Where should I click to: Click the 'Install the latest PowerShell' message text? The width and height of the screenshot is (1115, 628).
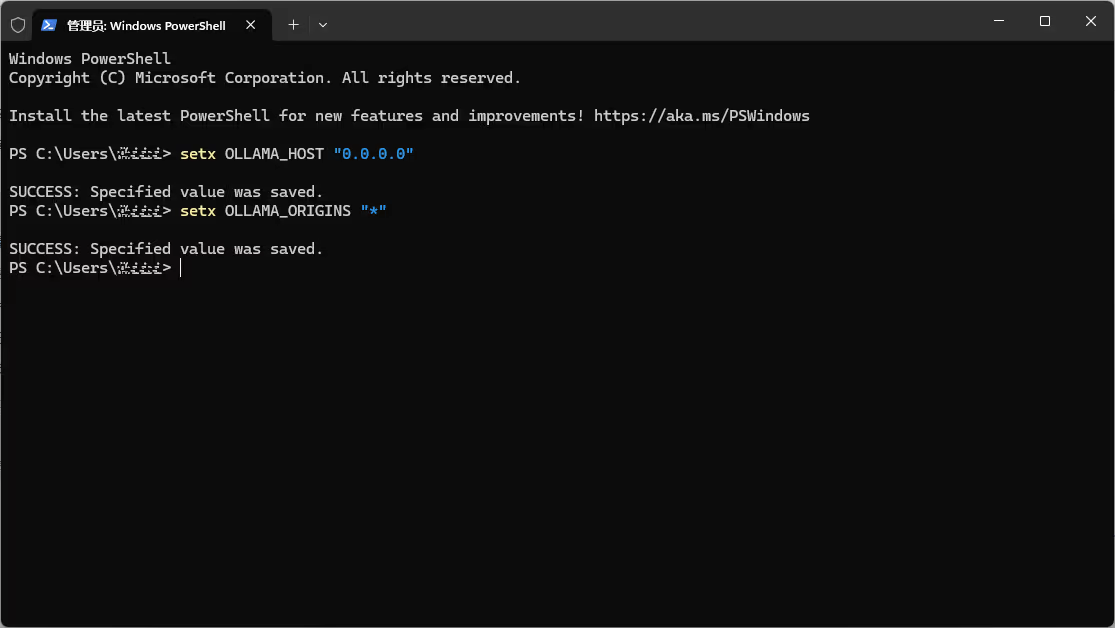point(297,116)
